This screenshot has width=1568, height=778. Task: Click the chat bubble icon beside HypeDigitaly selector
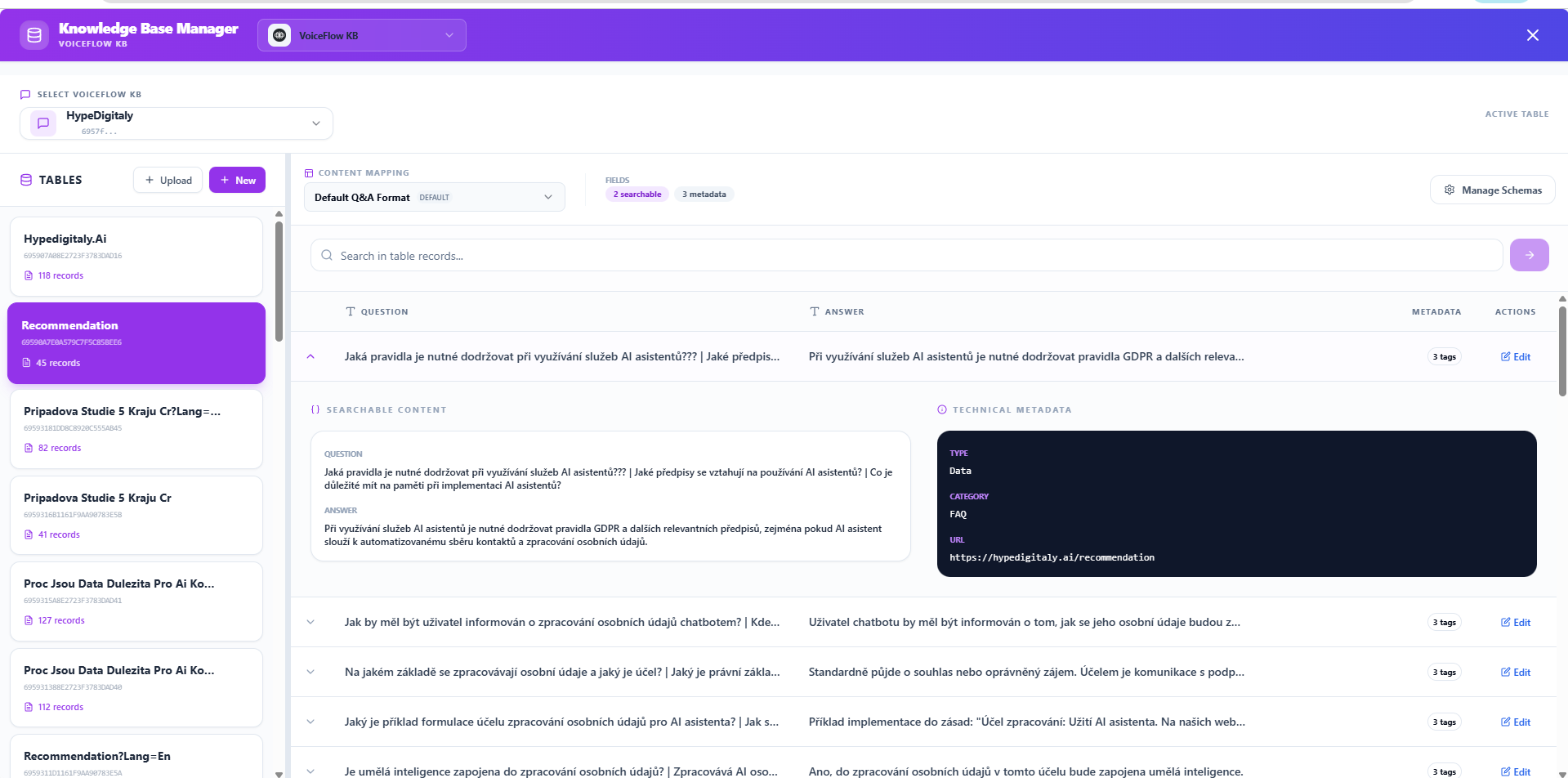tap(42, 123)
